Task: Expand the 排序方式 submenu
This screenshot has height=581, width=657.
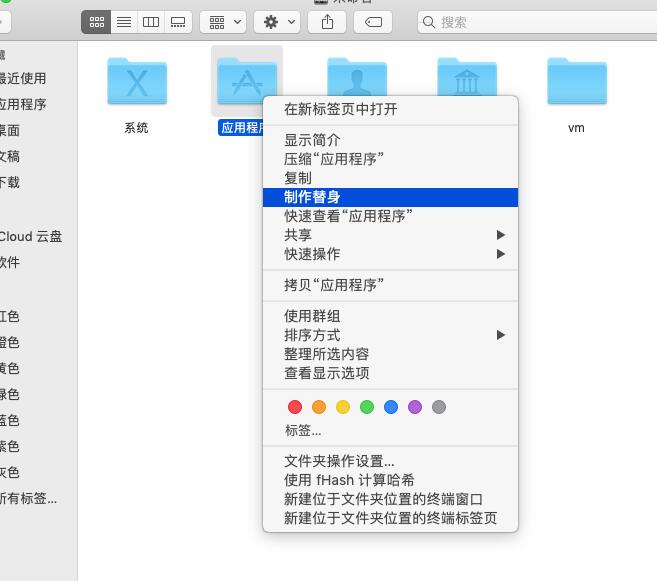Action: [391, 335]
